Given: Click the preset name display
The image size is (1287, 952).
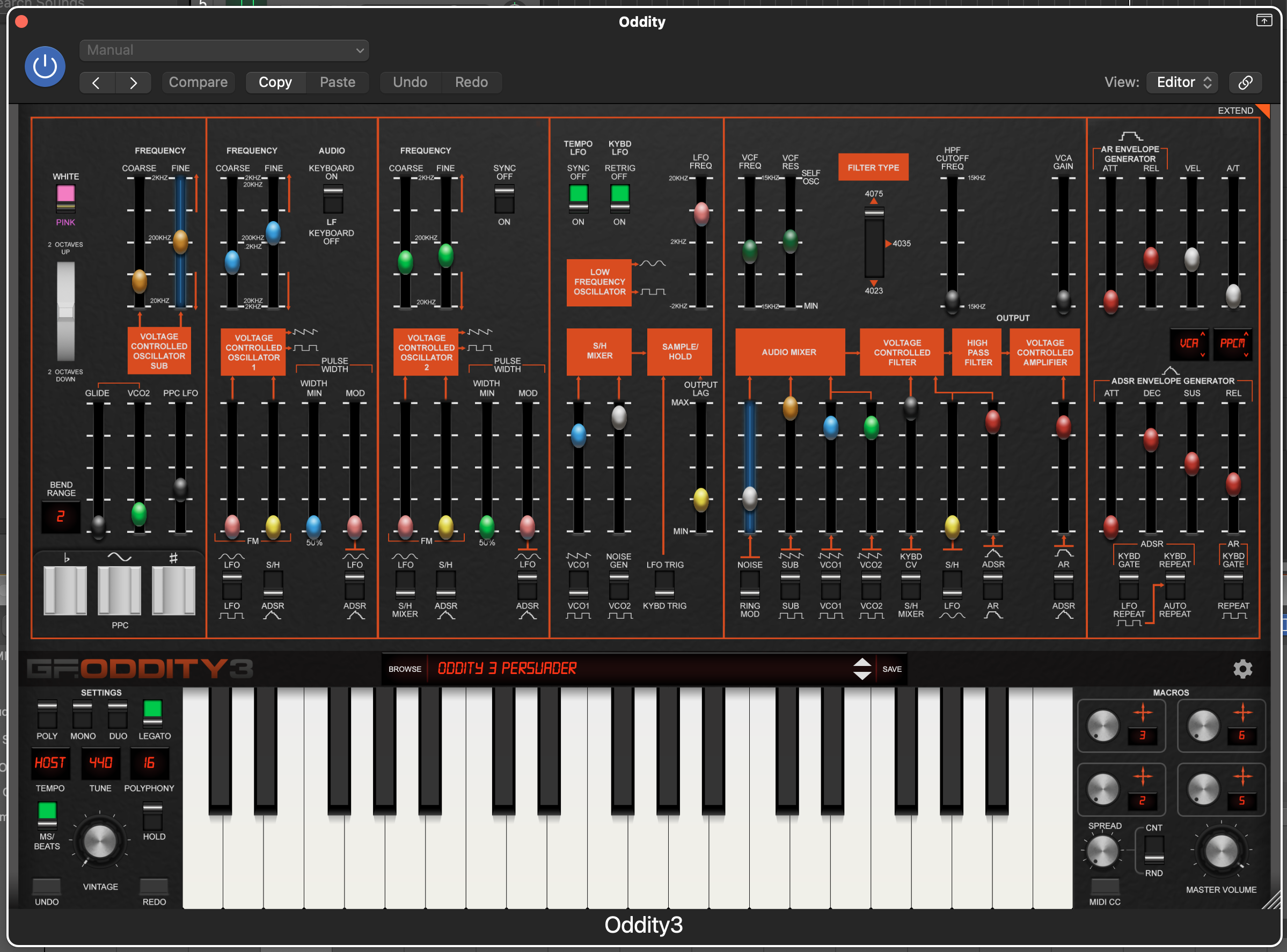Looking at the screenshot, I should (x=639, y=669).
